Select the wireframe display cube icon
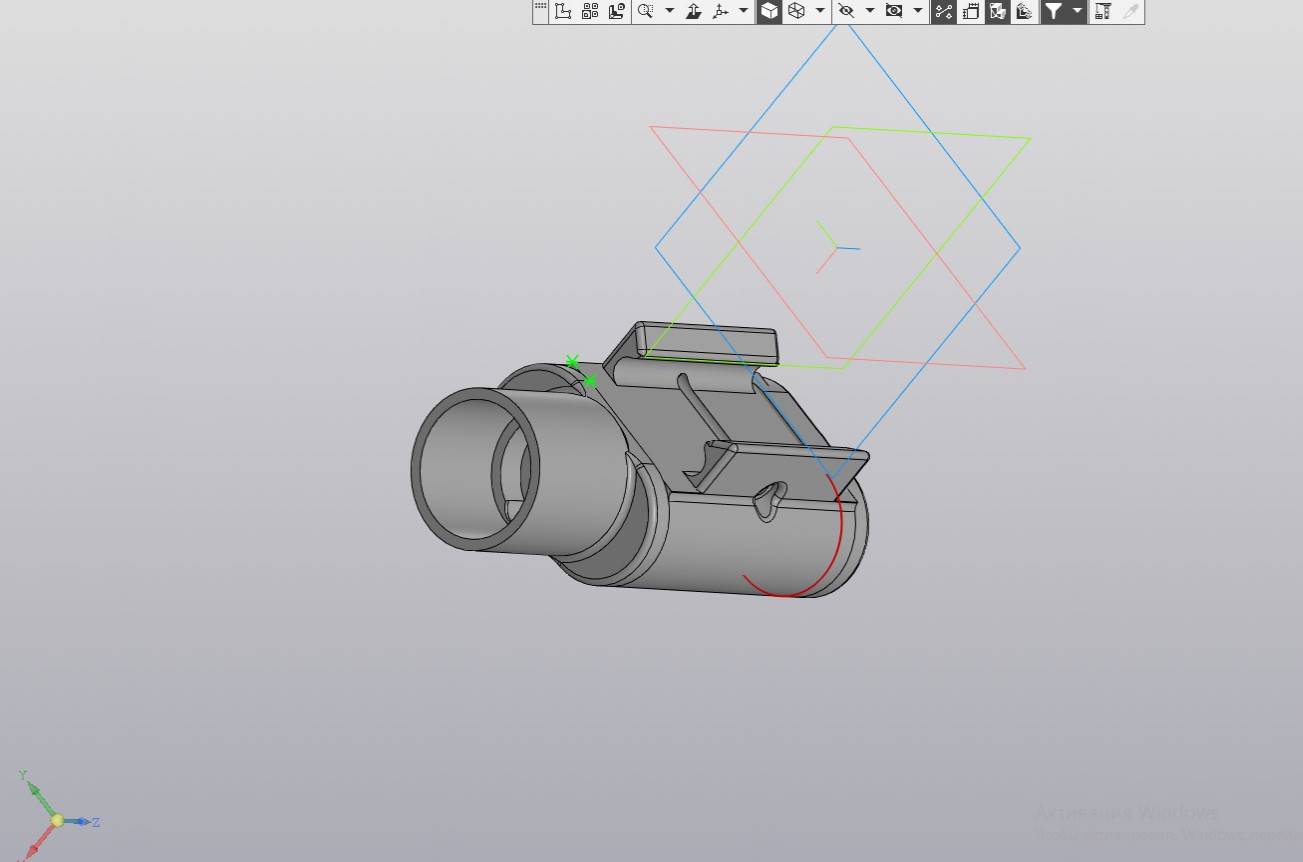The width and height of the screenshot is (1303, 862). (x=796, y=11)
